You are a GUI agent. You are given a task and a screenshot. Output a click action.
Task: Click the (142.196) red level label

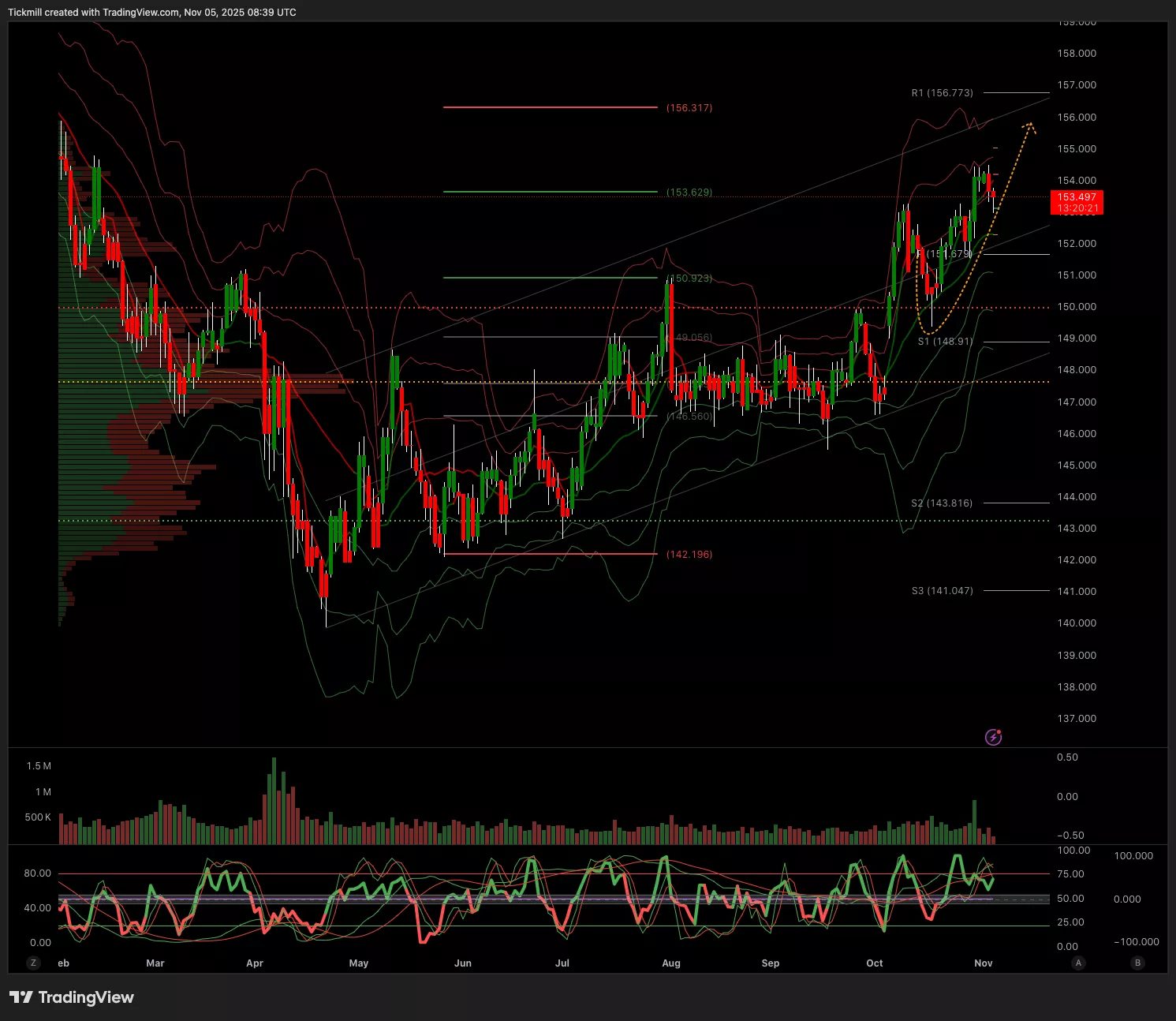[689, 555]
